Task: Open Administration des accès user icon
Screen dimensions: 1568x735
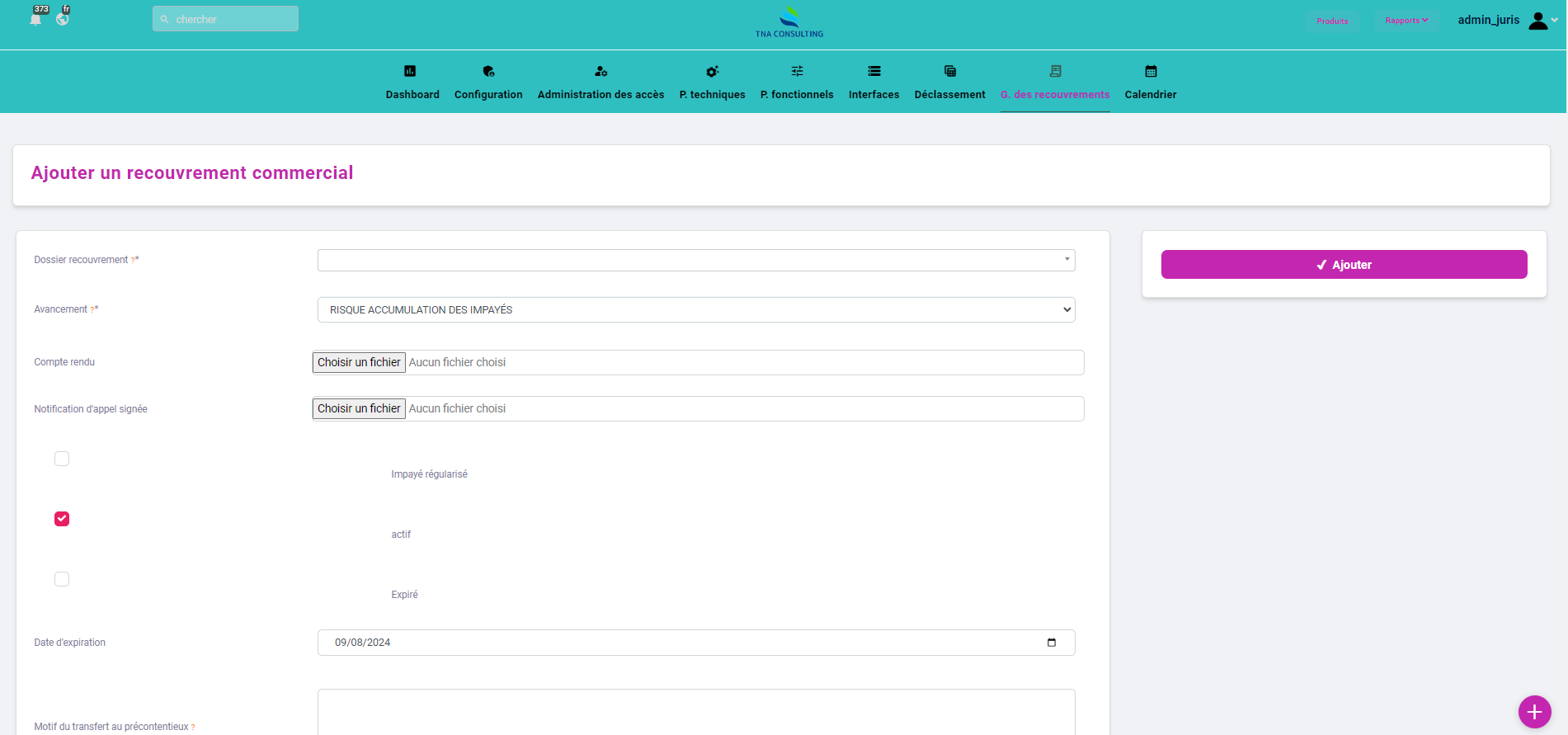Action: coord(600,71)
